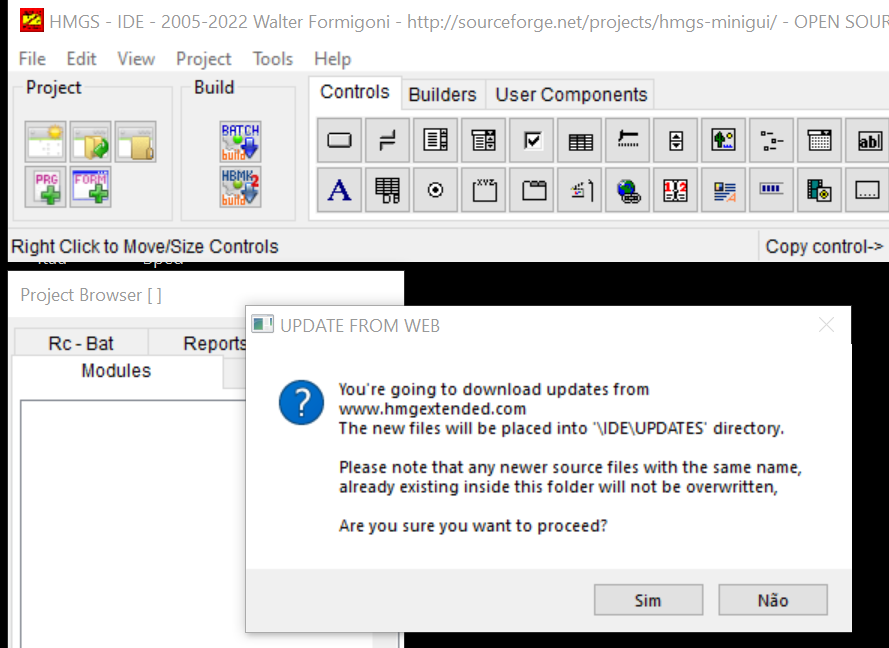
Task: Switch to the User Components tab
Action: point(571,94)
